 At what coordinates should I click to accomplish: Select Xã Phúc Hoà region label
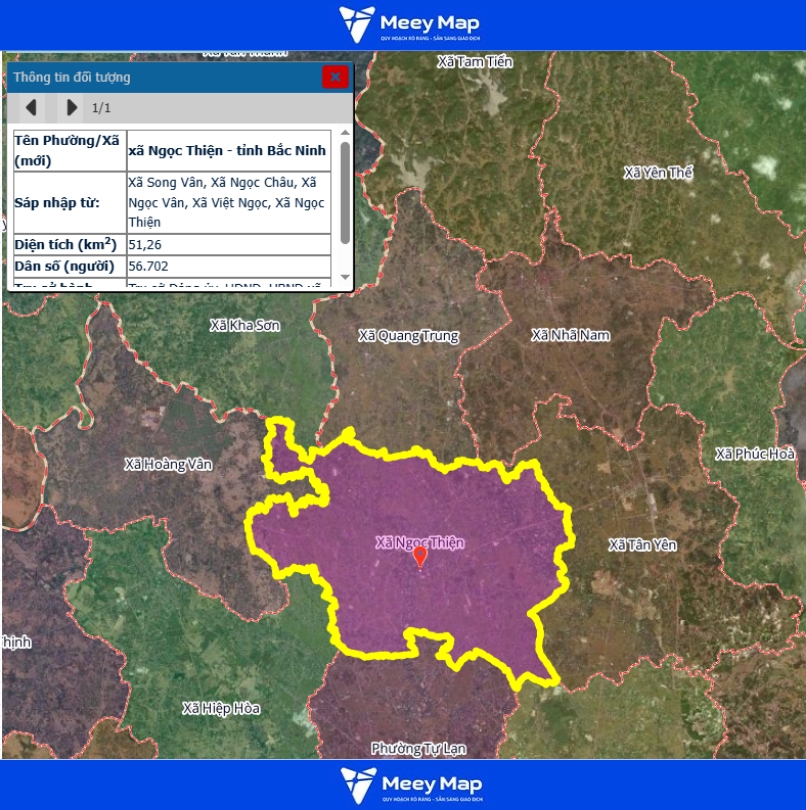coord(755,454)
